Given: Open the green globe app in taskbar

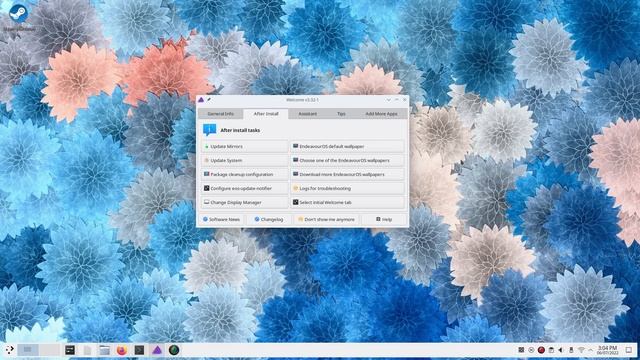Looking at the screenshot, I should click(174, 350).
